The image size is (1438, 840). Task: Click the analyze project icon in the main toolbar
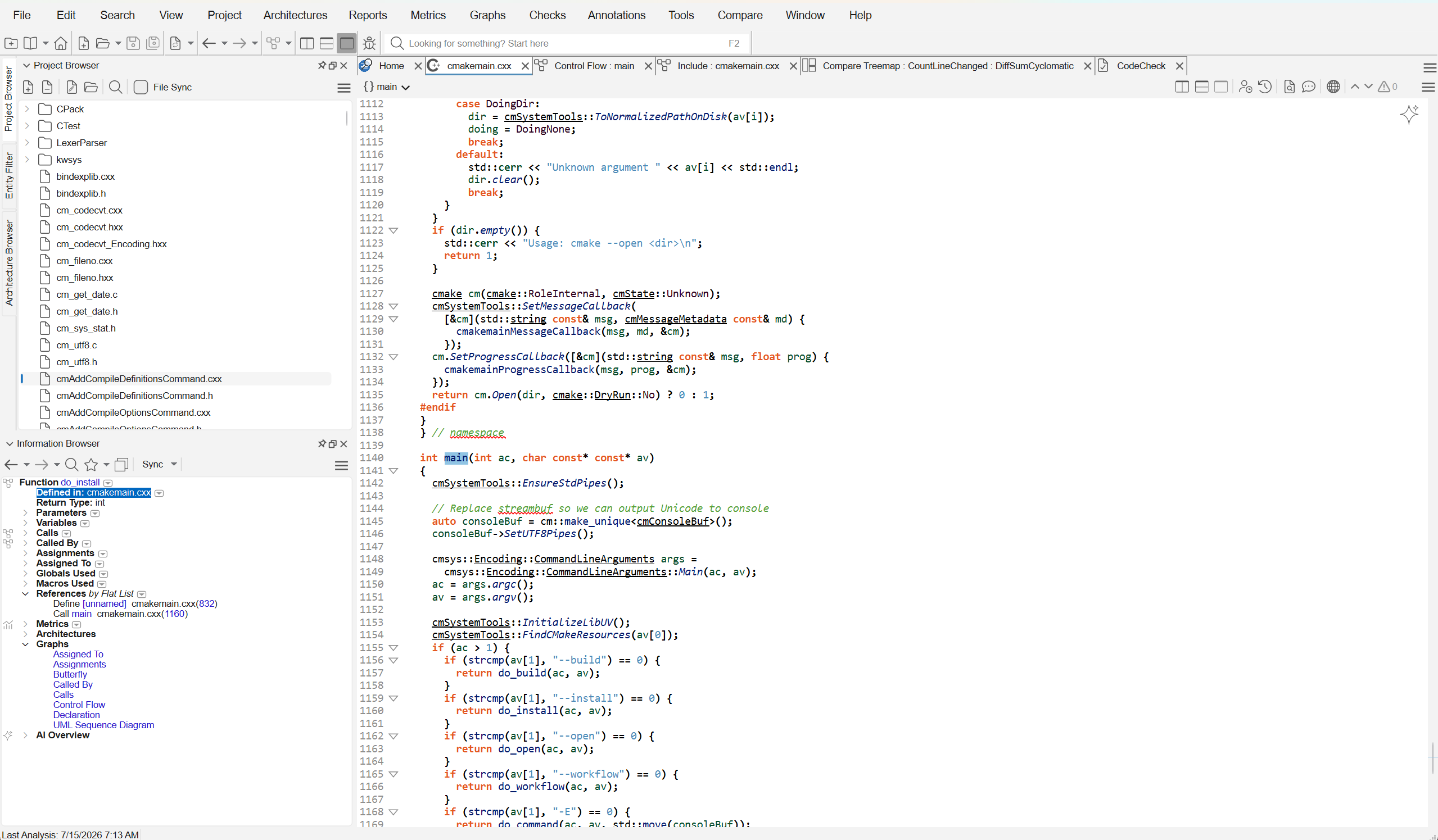click(x=176, y=43)
